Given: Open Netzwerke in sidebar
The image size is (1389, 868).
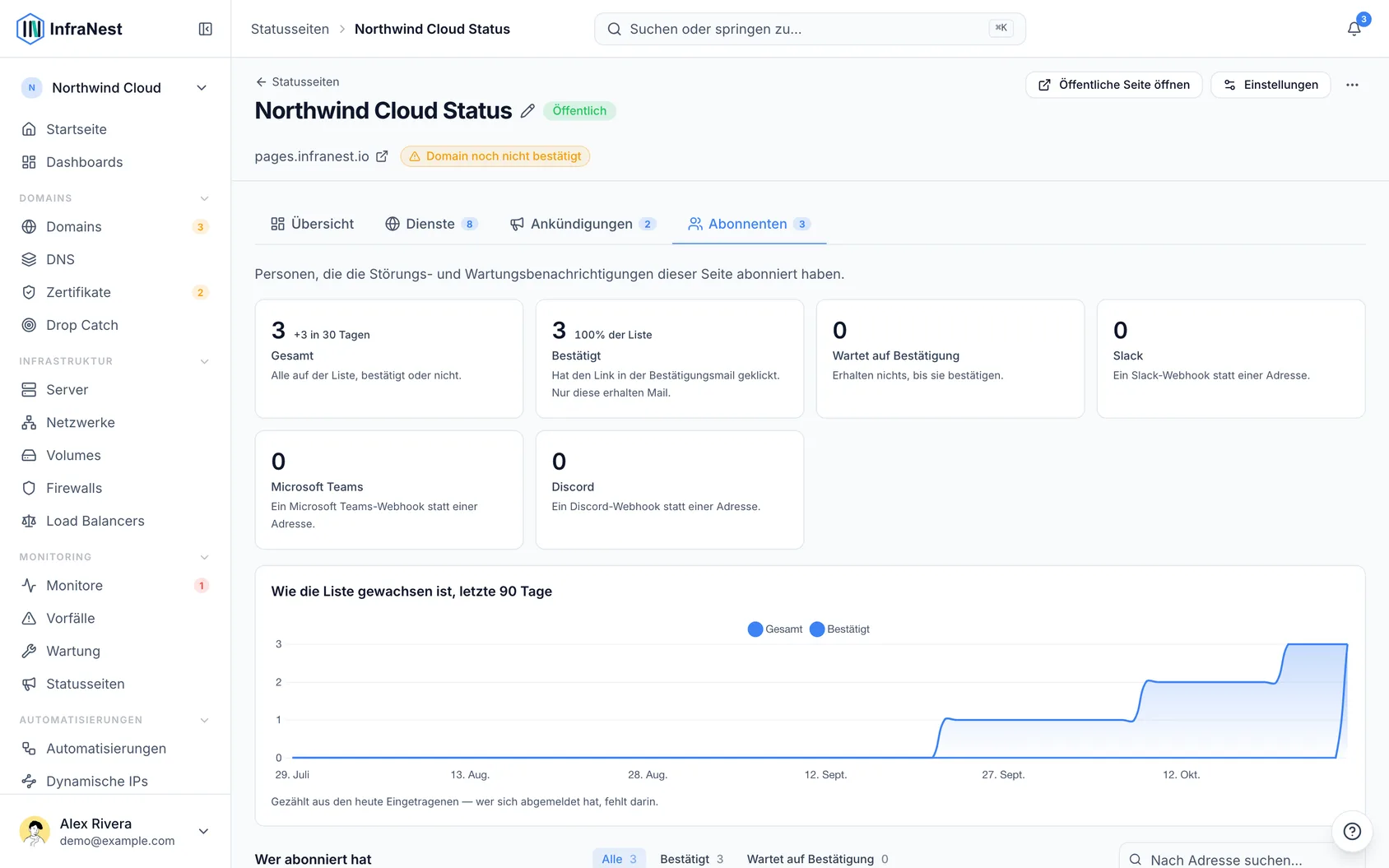Looking at the screenshot, I should point(115,422).
